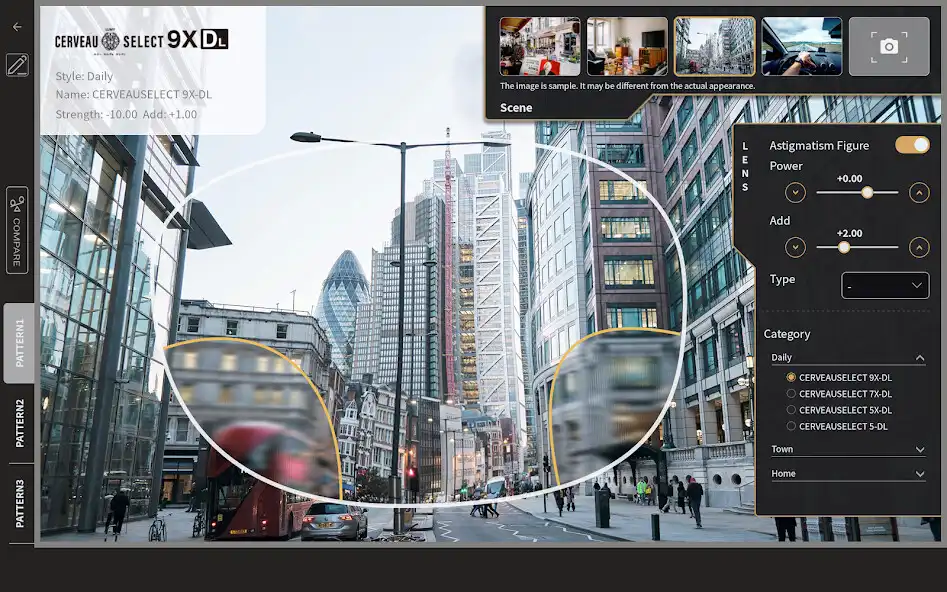Switch to the PATTERN3 tab
Viewport: 947px width, 592px height.
point(19,503)
